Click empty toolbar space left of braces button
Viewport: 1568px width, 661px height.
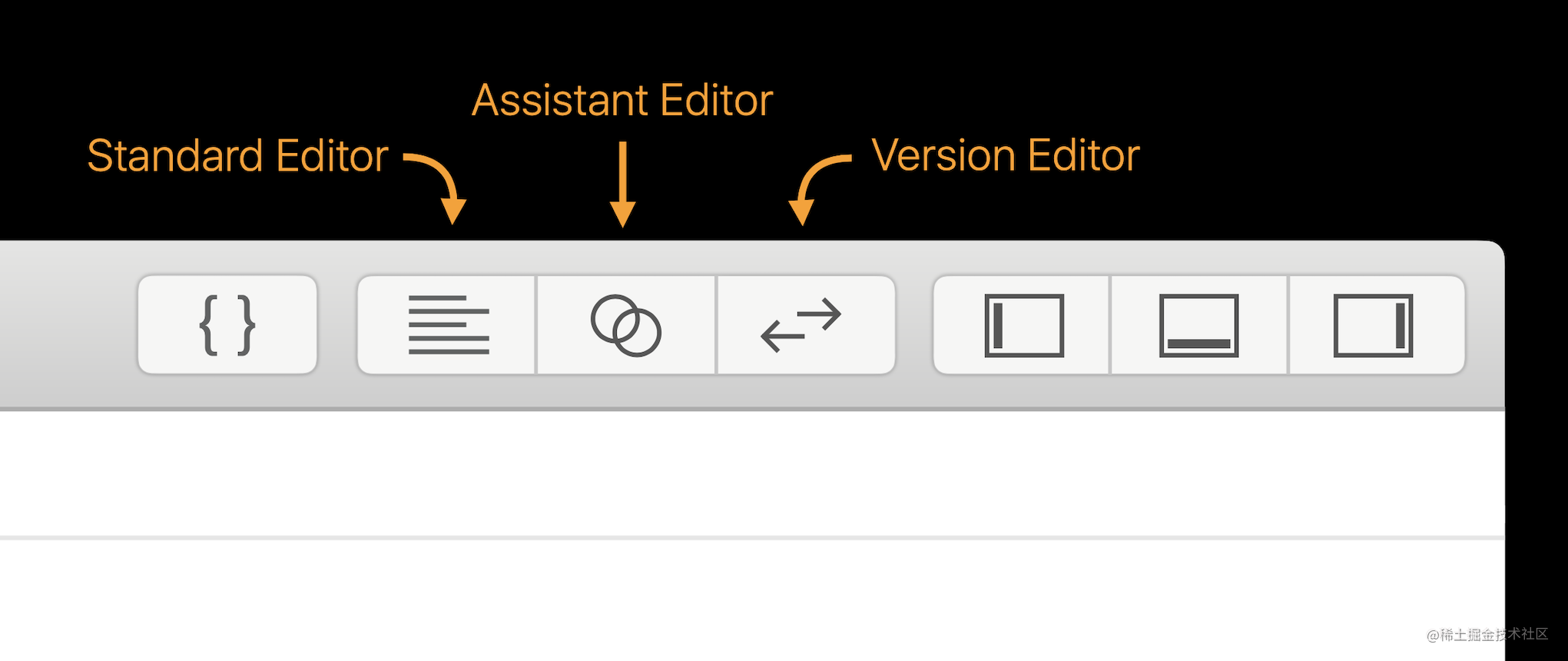point(68,325)
